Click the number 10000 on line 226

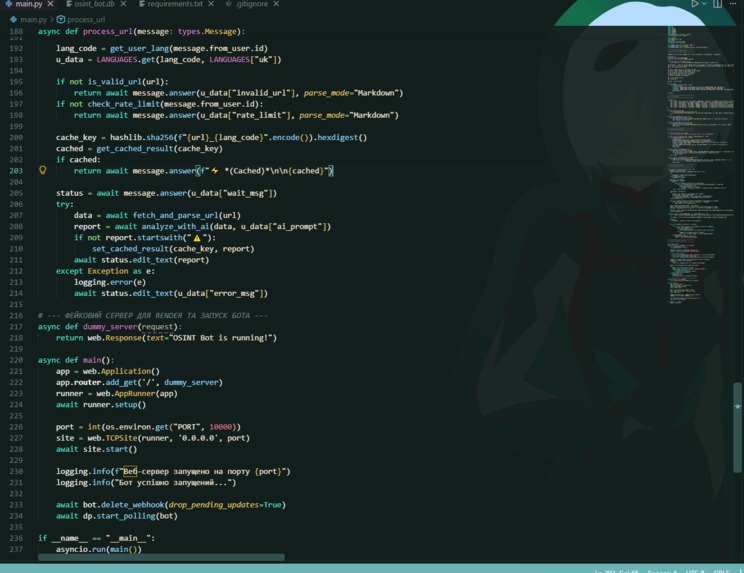[x=221, y=427]
